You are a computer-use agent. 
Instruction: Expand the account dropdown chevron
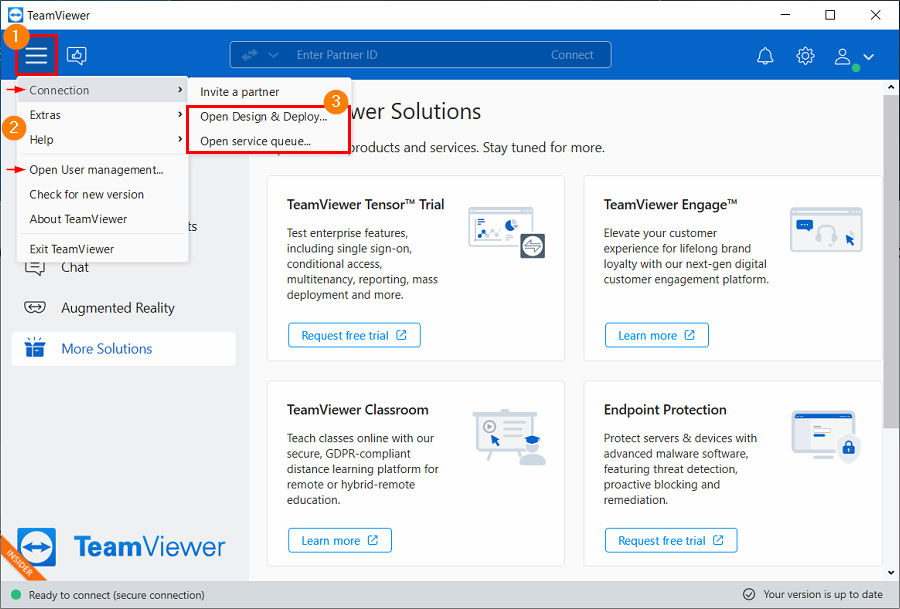[868, 57]
